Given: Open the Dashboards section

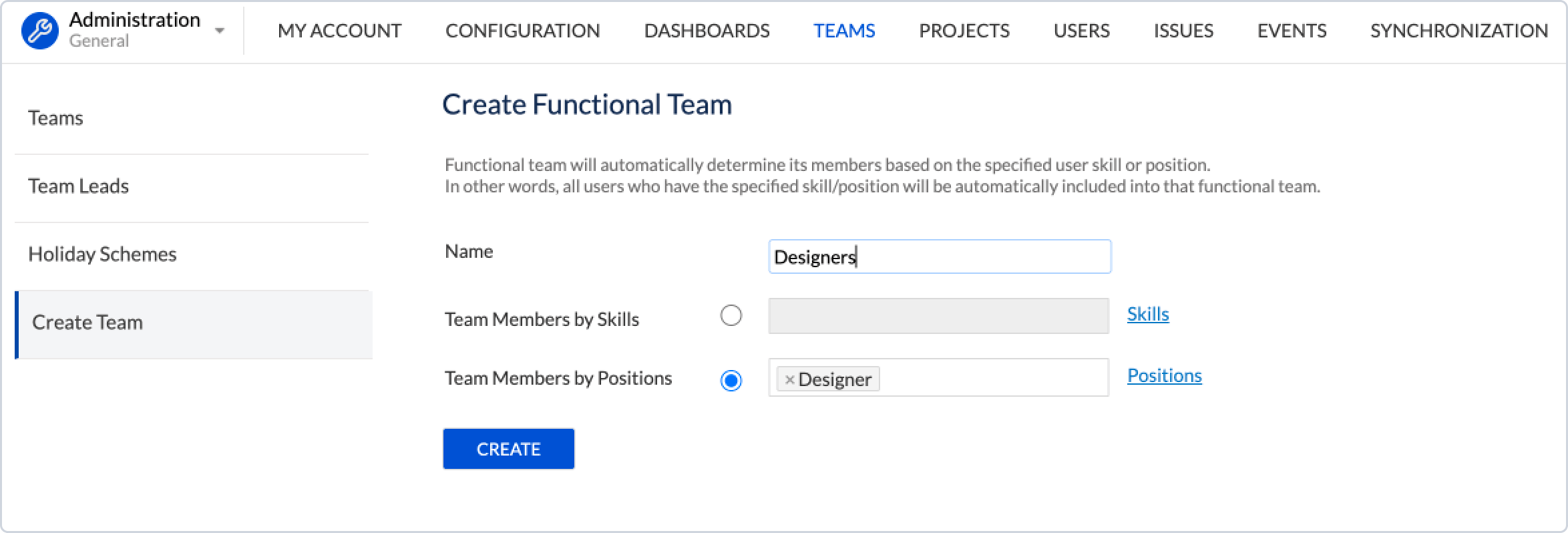Looking at the screenshot, I should coord(707,31).
